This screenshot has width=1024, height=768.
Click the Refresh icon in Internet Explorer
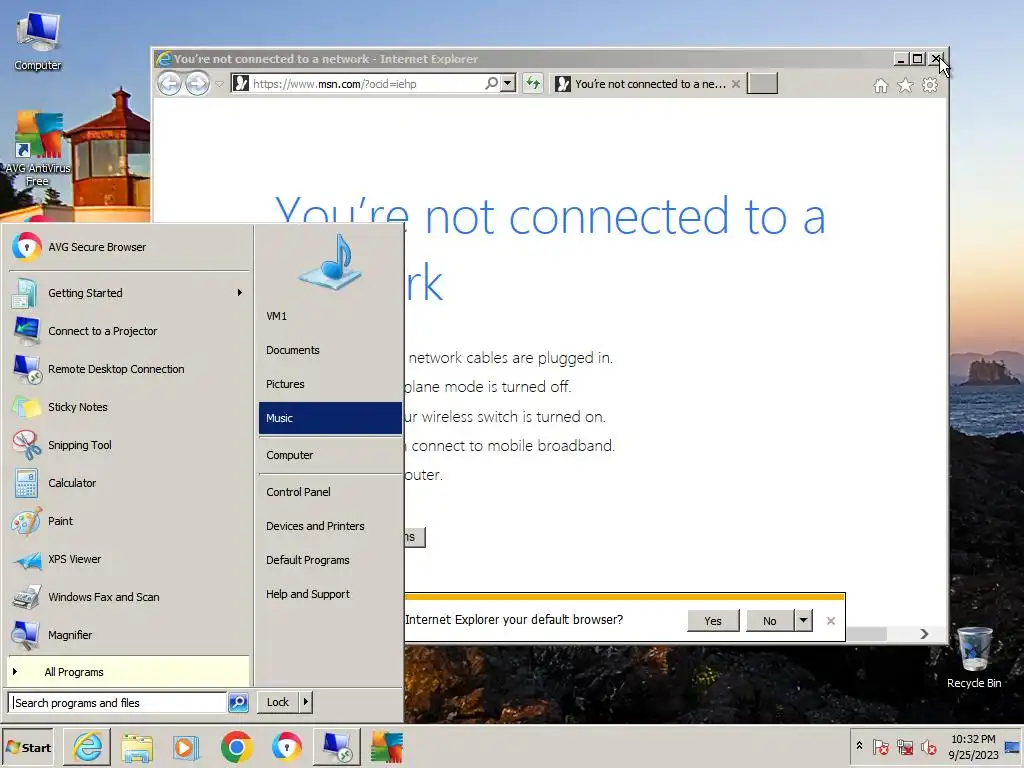(533, 84)
